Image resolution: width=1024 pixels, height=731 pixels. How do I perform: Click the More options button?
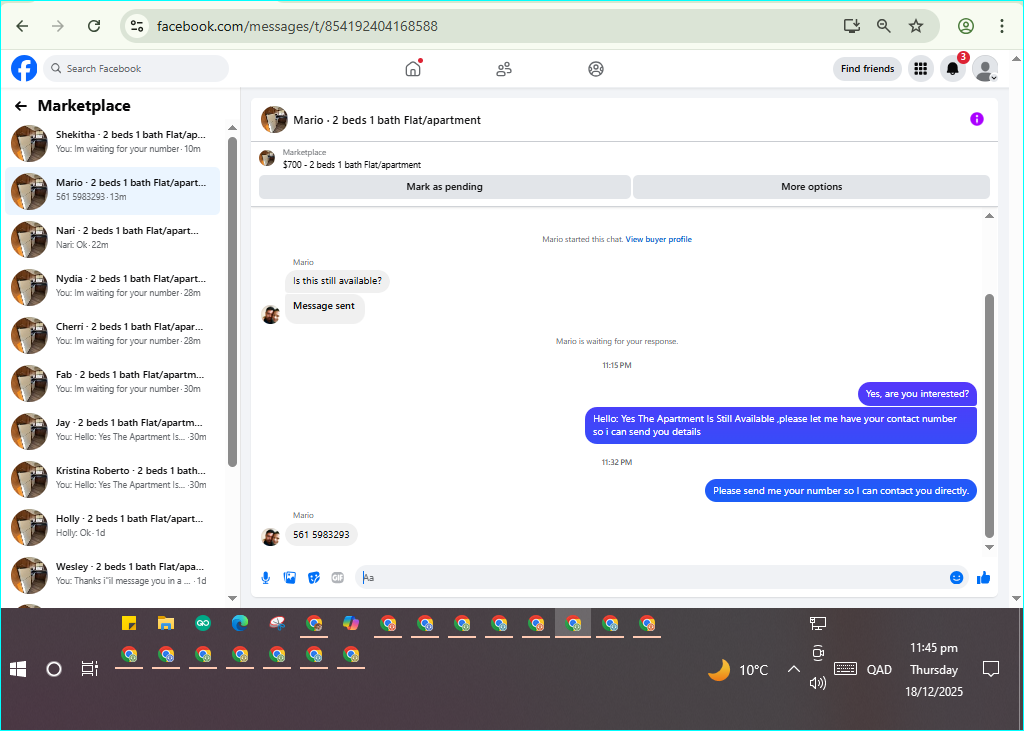point(811,187)
